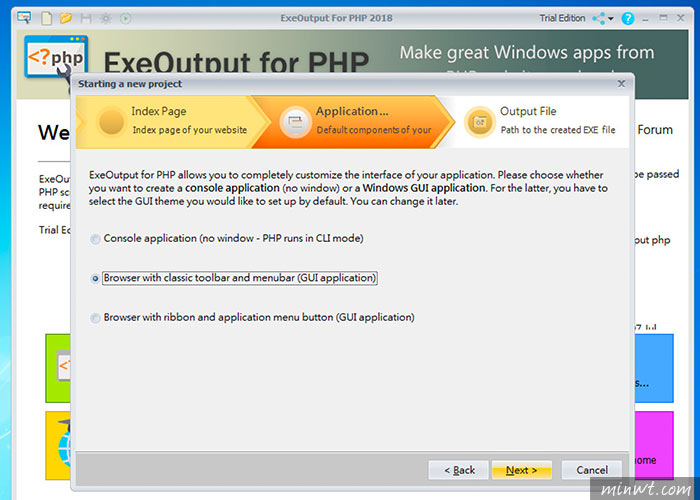Click the Index Page step circle icon
The height and width of the screenshot is (500, 700).
click(x=111, y=121)
